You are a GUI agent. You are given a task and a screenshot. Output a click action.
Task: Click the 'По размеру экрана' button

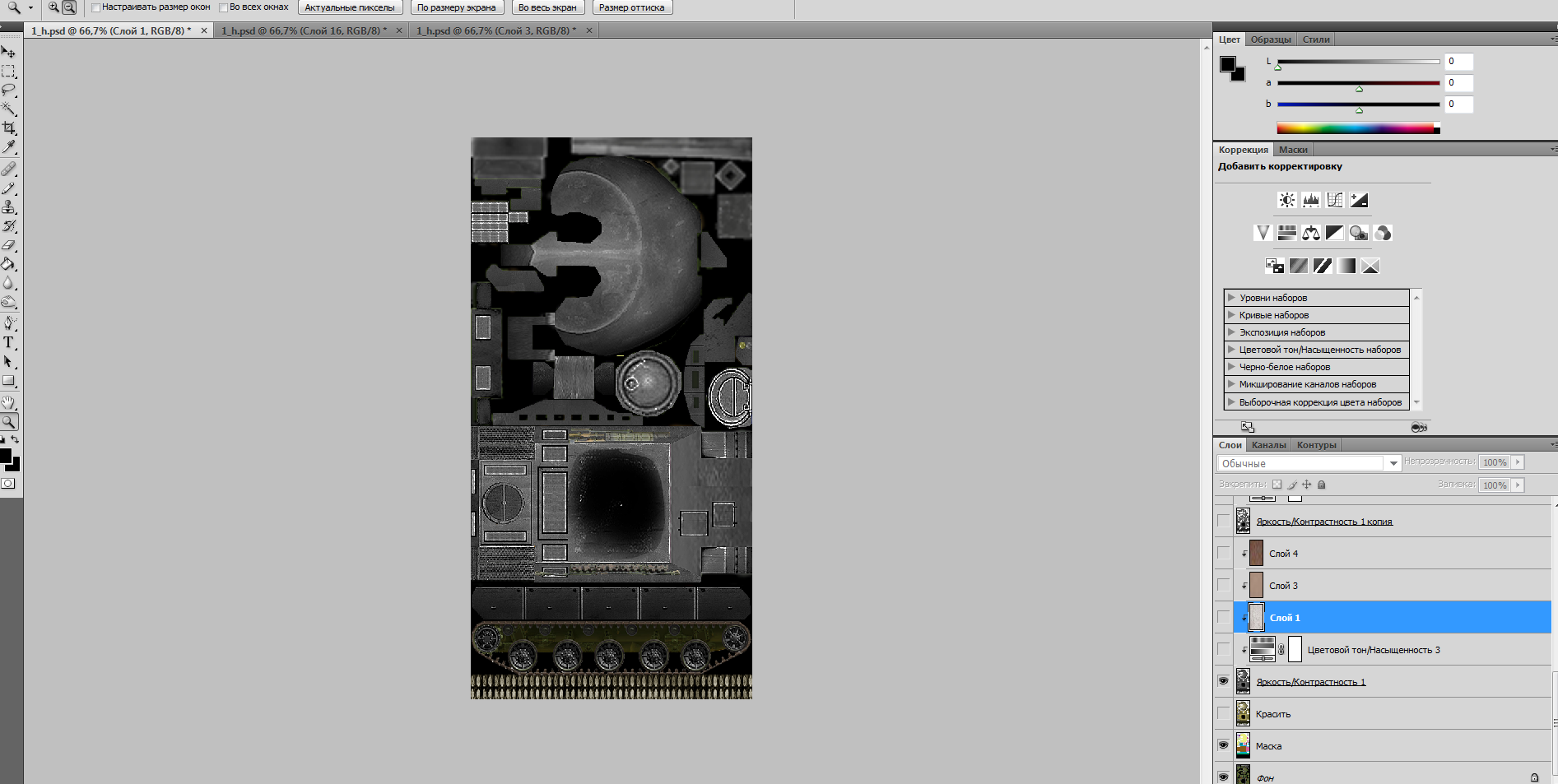tap(457, 7)
